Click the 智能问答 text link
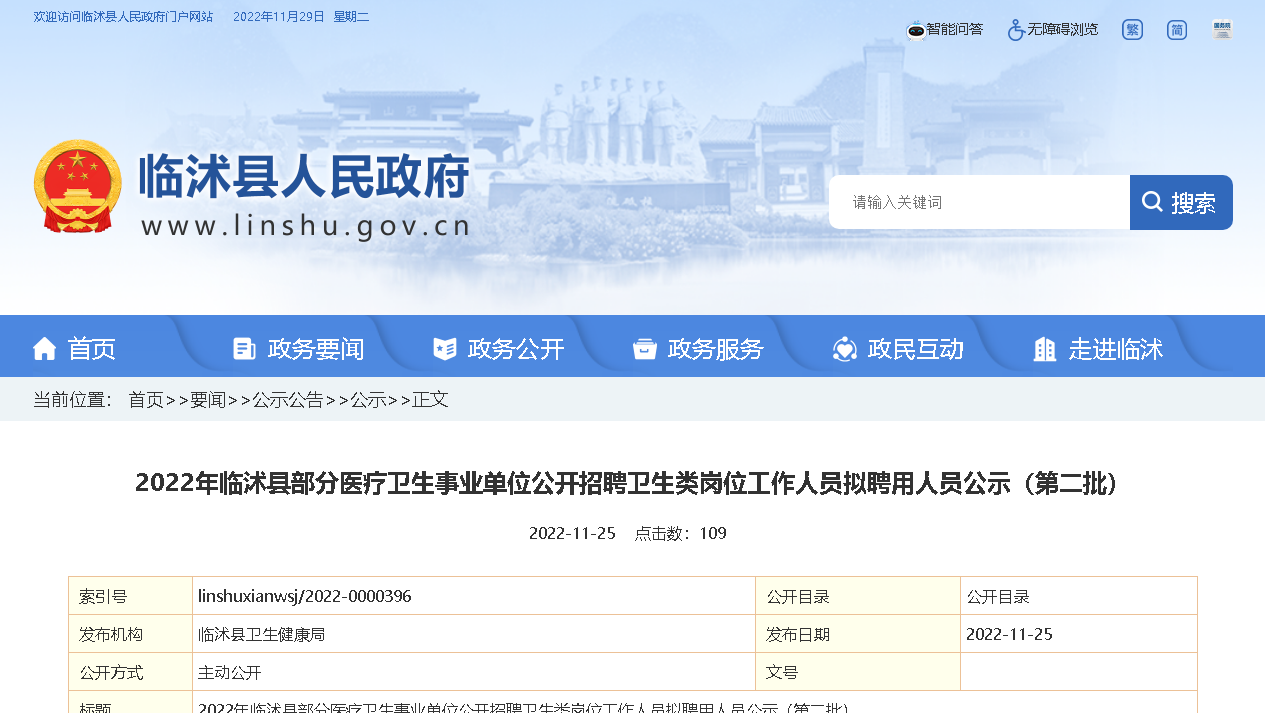The image size is (1265, 713). click(955, 30)
